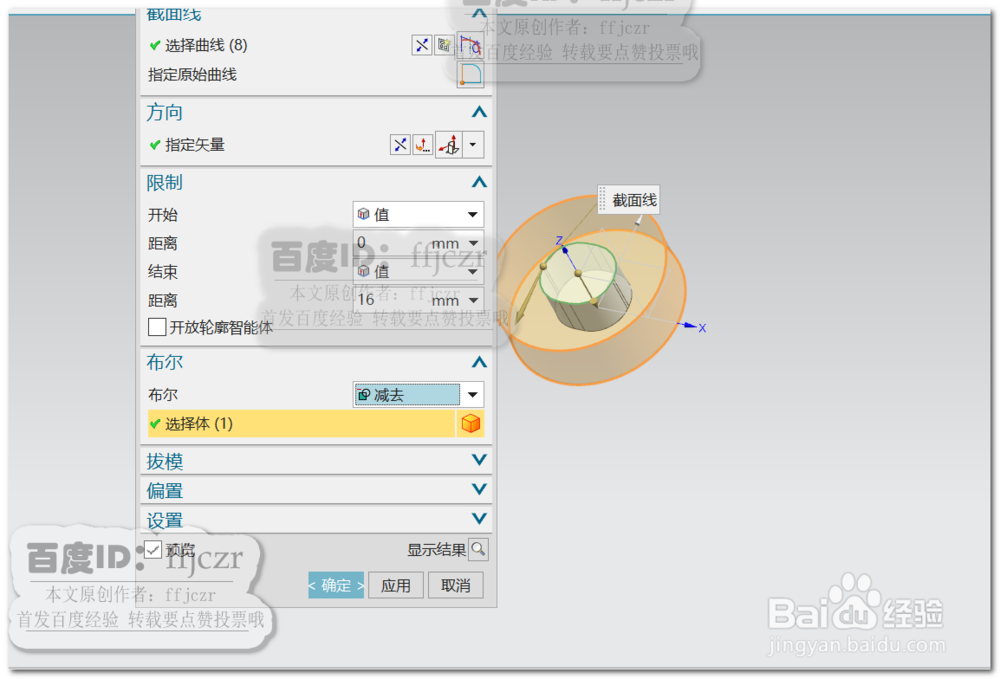Viewport: 1000px width, 679px height.
Task: Open the 开始 limit value dropdown
Action: point(471,214)
